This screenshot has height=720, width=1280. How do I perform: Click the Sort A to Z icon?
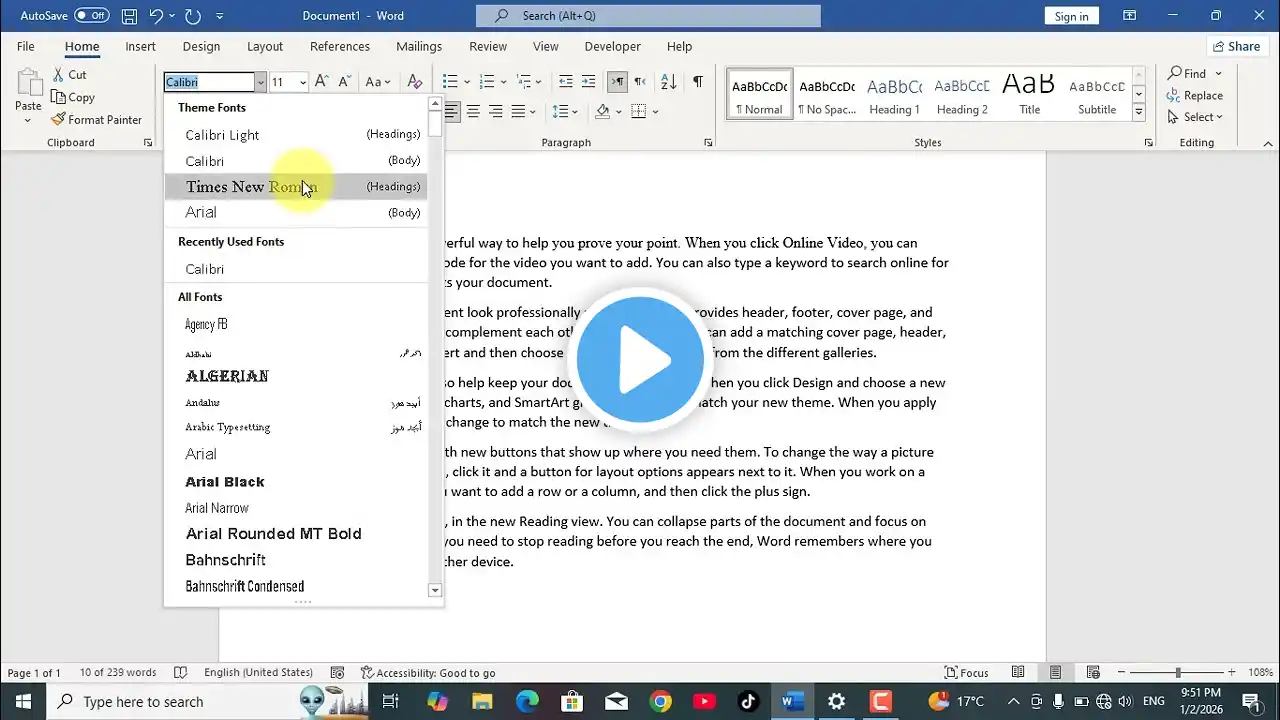(669, 82)
